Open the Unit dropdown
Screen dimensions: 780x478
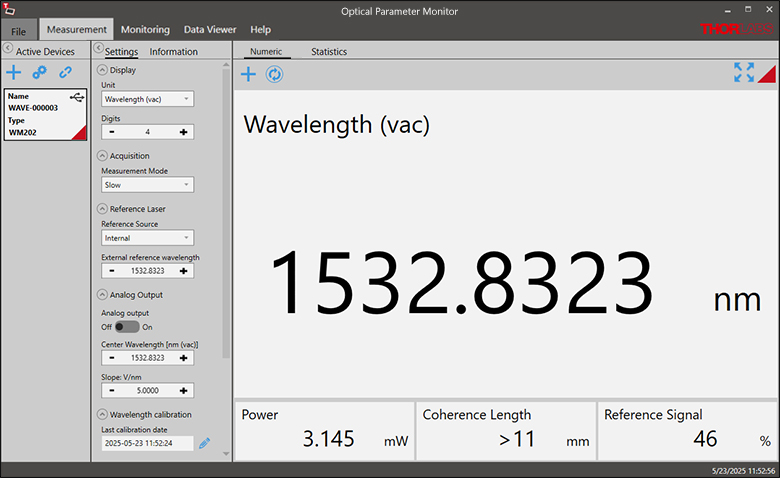147,99
